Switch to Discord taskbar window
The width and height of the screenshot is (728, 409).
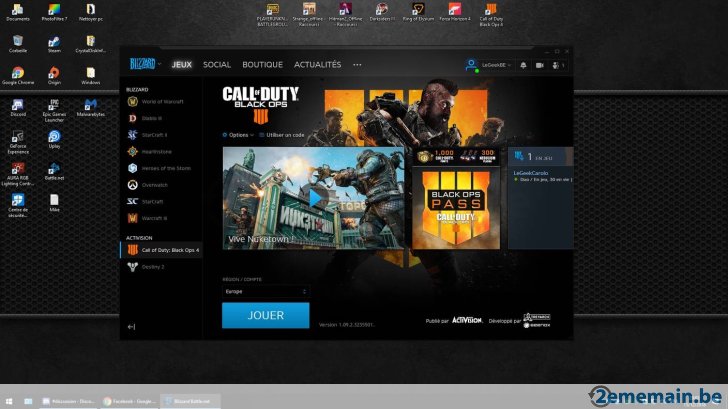[68, 401]
